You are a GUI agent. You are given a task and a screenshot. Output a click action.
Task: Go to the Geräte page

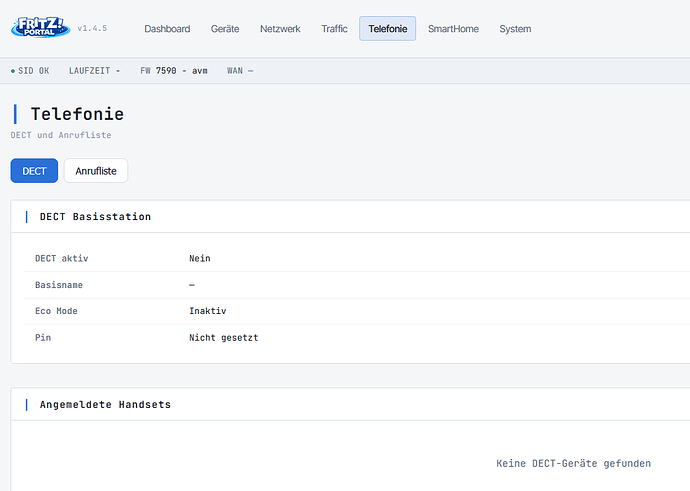(225, 29)
